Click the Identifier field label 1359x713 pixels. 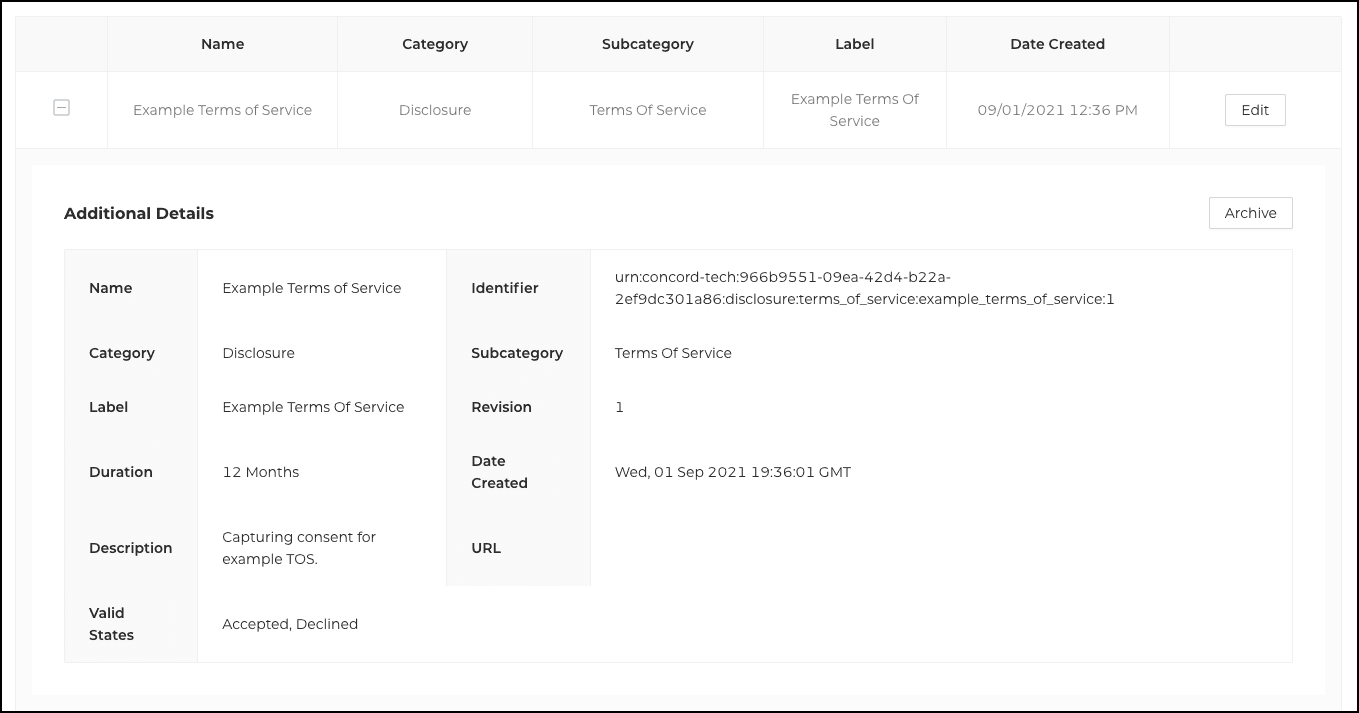(505, 288)
